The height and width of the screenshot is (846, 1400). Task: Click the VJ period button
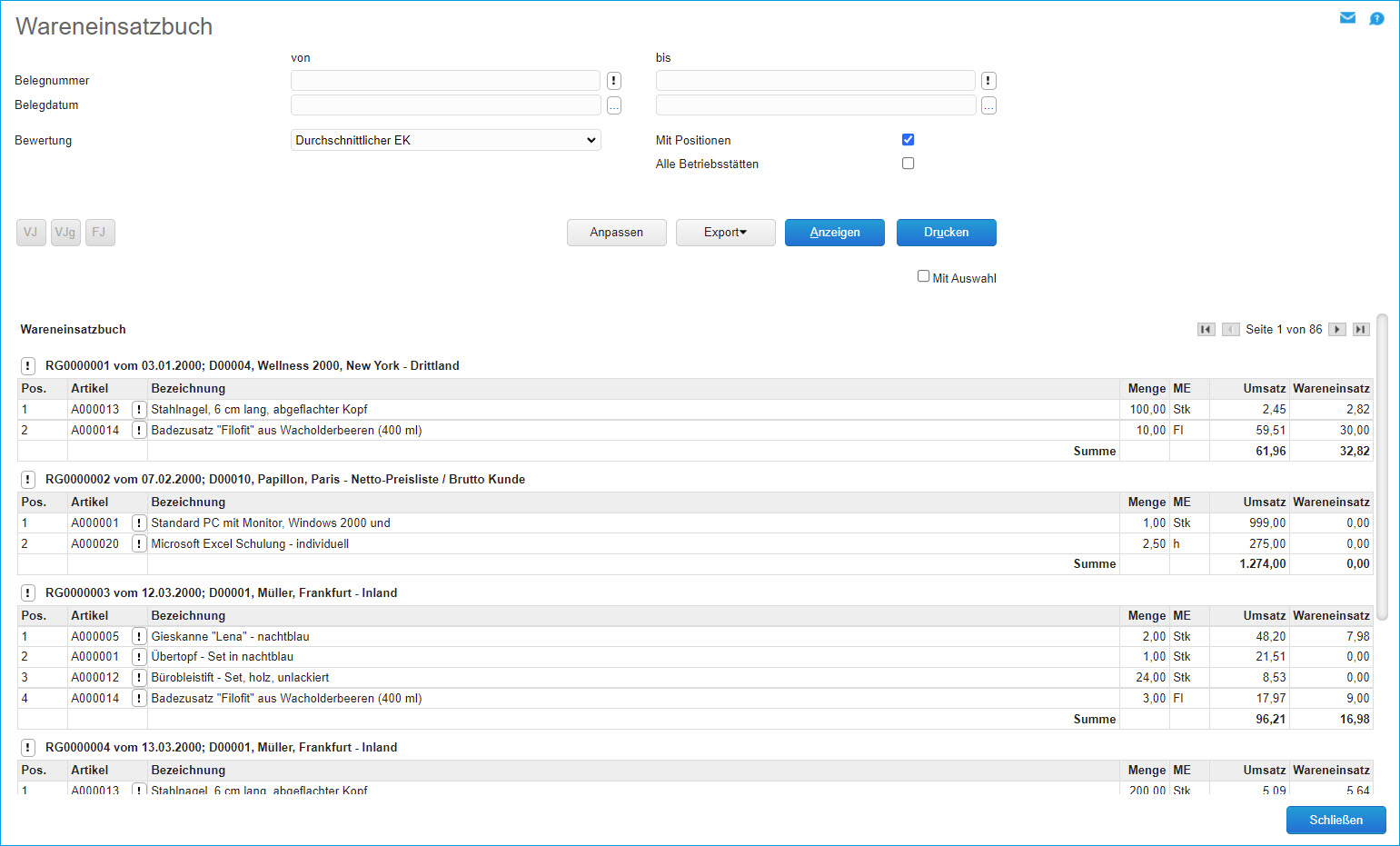click(x=31, y=233)
